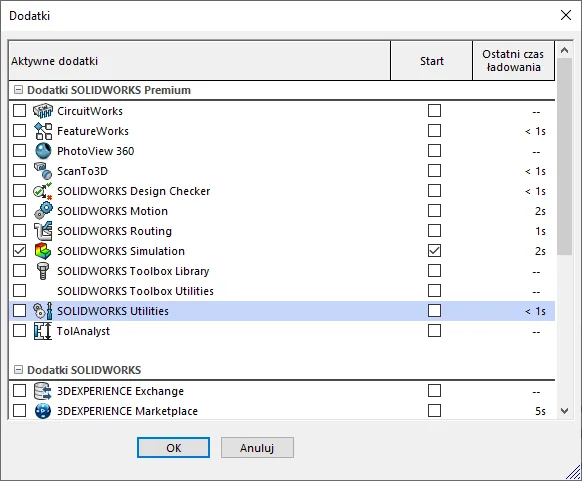Select the FeatureWorks row label
The height and width of the screenshot is (481, 582).
(x=93, y=131)
